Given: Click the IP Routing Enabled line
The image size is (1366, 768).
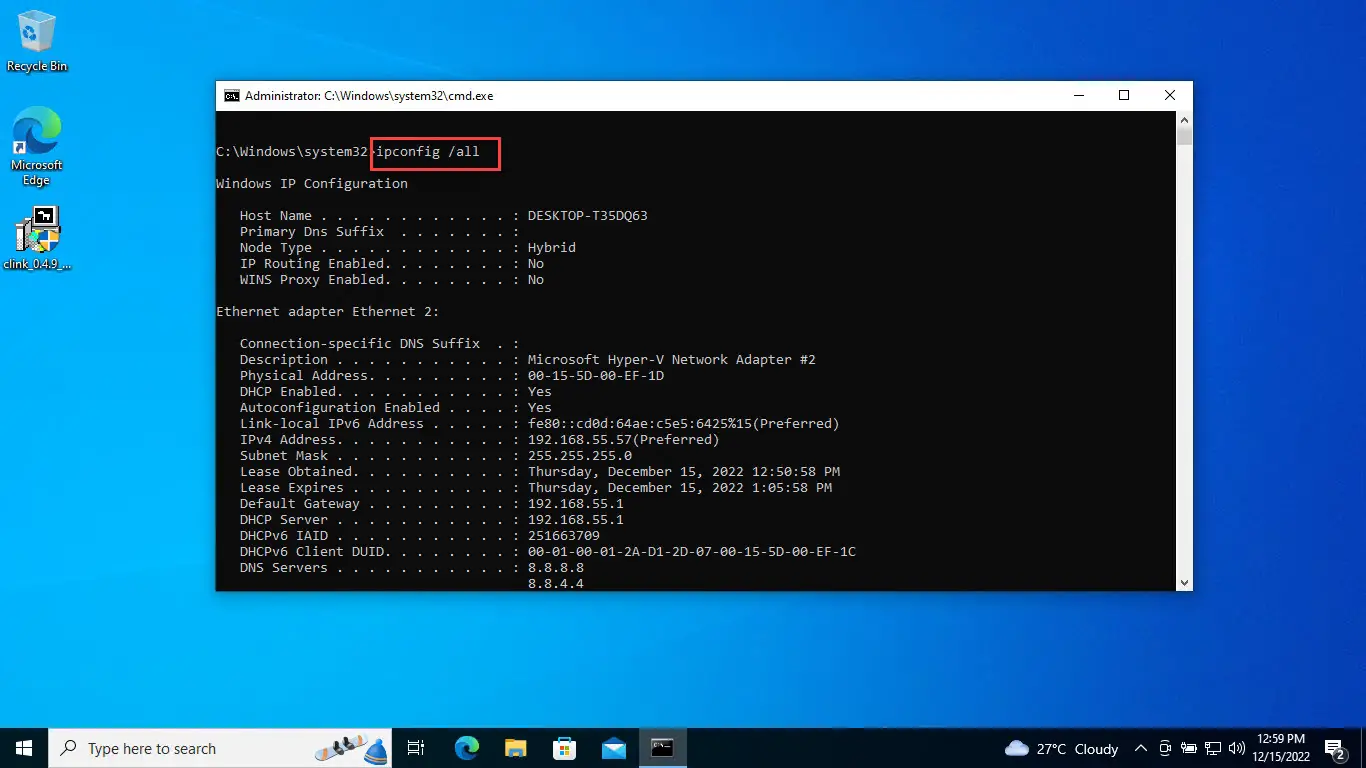Looking at the screenshot, I should pos(392,264).
